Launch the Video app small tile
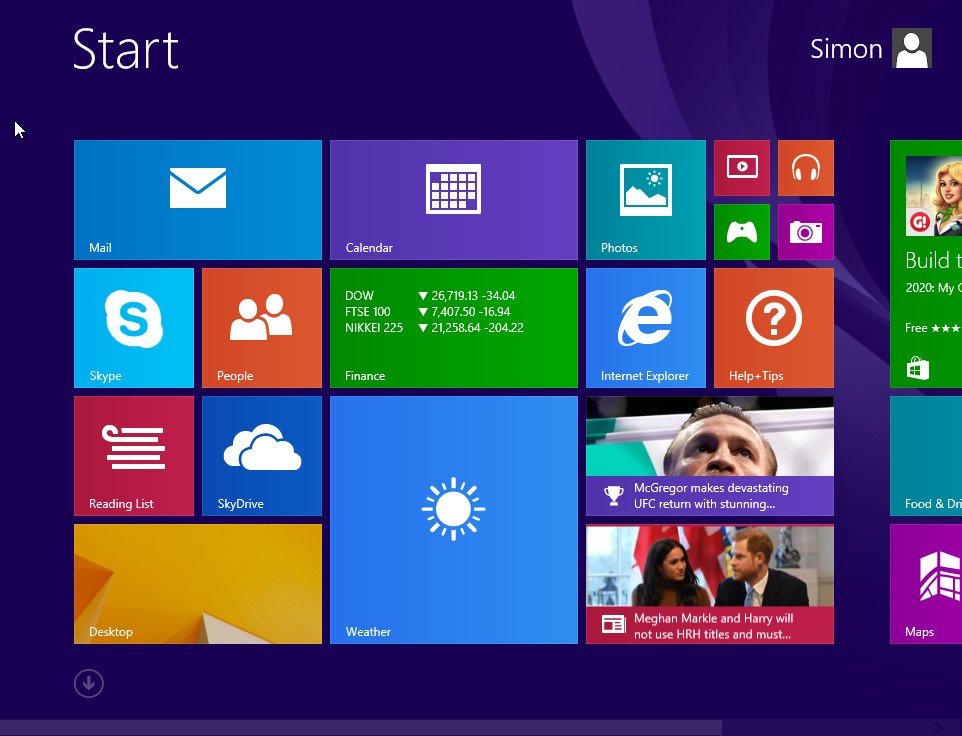962x736 pixels. (x=741, y=167)
